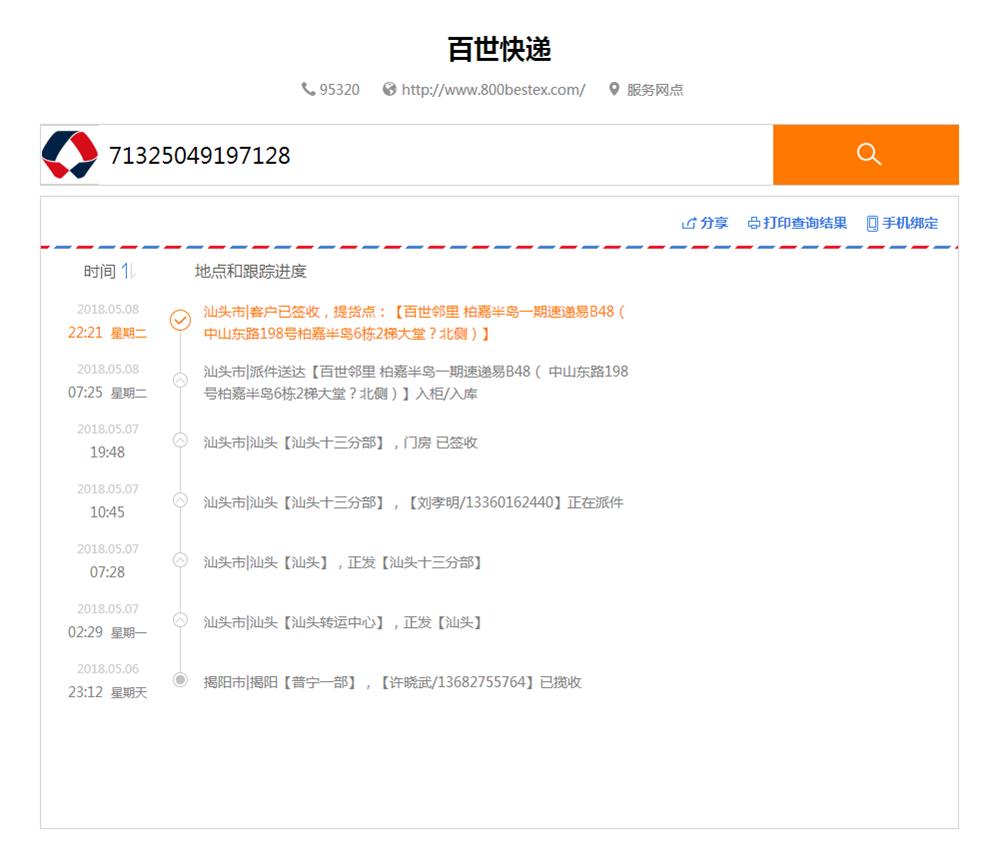This screenshot has height=848, width=1000.
Task: Click the 02:29 星期一 timestamp
Action: [x=107, y=632]
